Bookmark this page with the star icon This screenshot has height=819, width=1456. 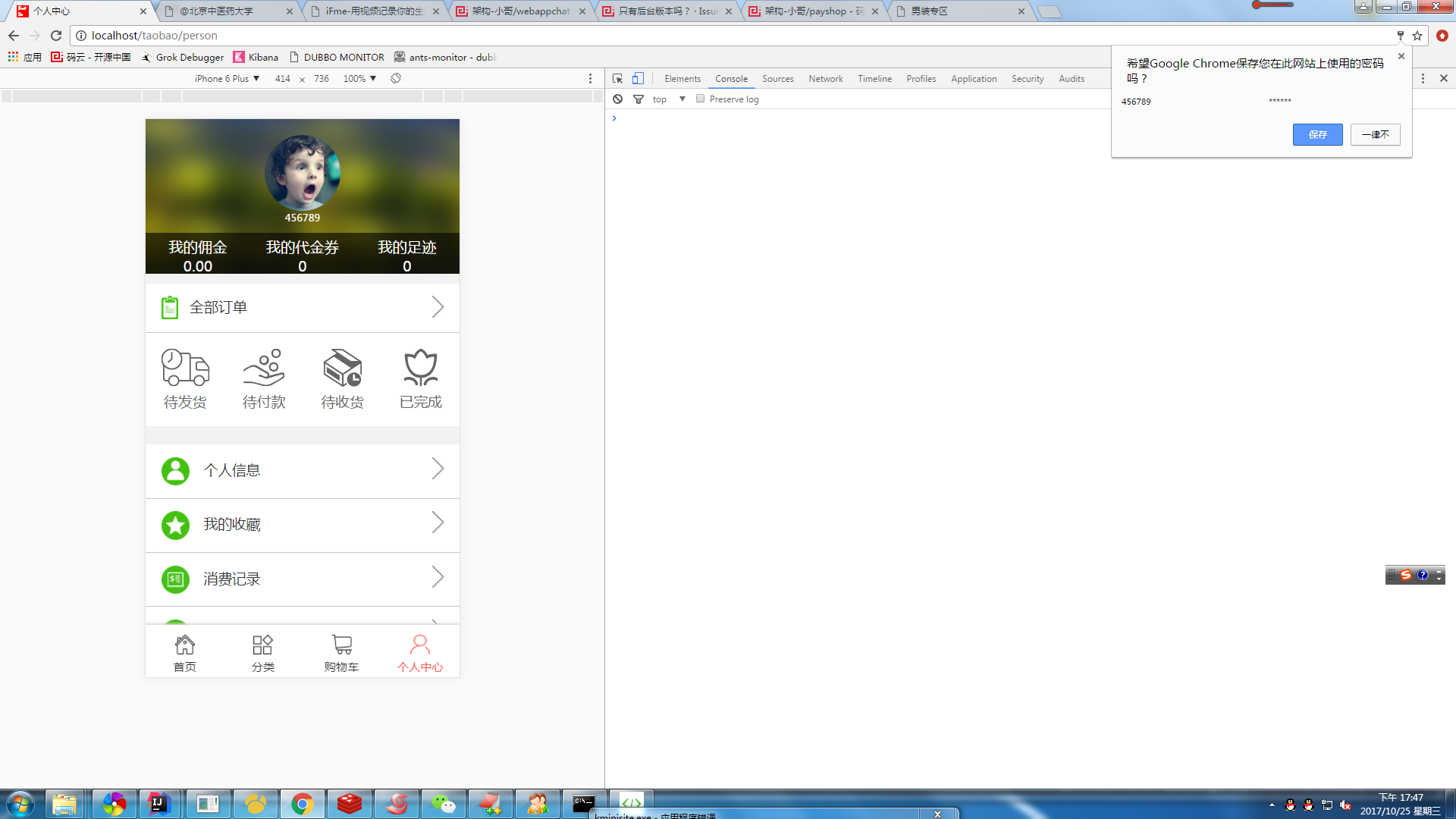pos(1417,36)
